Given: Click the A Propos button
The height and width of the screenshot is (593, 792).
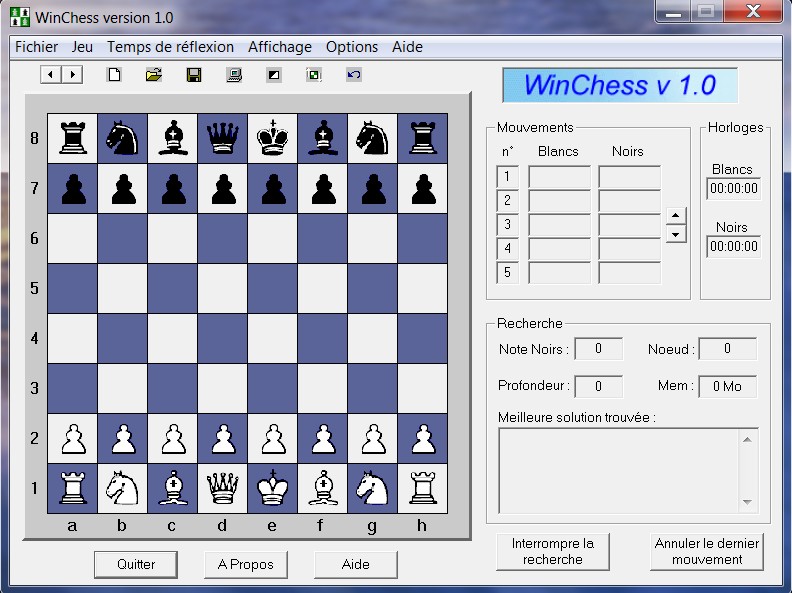Looking at the screenshot, I should [x=245, y=564].
